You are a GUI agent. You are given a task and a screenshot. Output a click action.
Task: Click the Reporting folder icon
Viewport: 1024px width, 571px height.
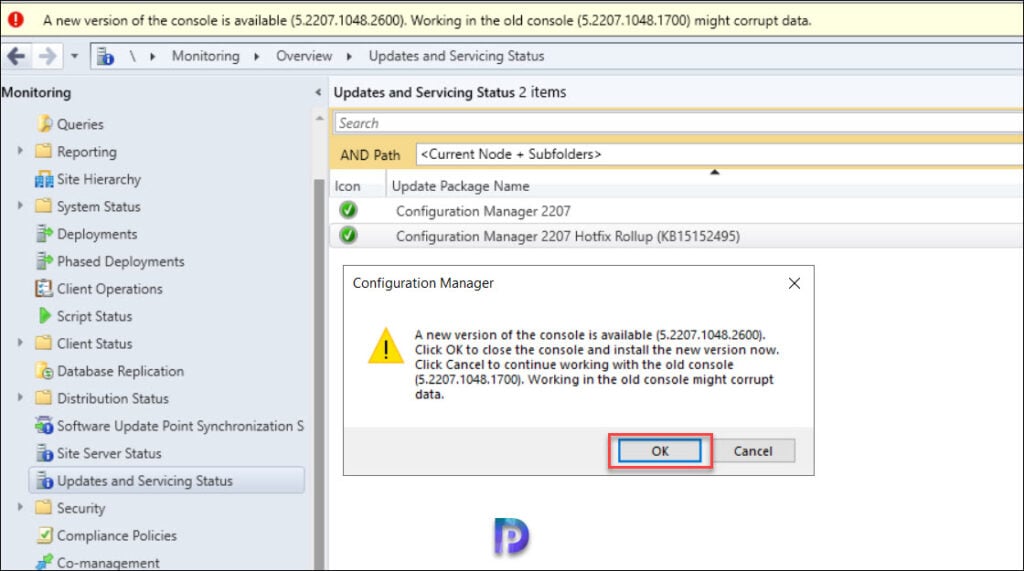[44, 151]
